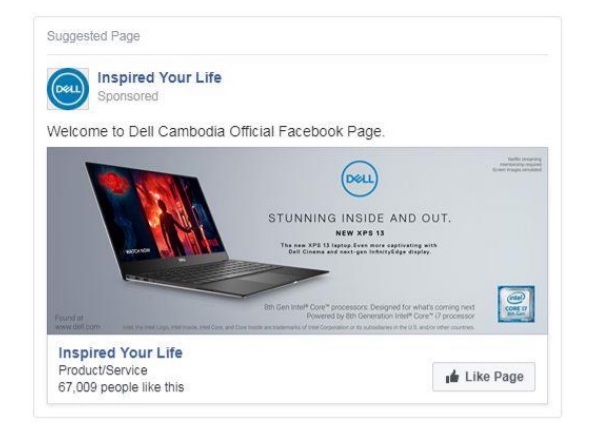
Task: Click the Suggested Page header text
Action: (93, 36)
